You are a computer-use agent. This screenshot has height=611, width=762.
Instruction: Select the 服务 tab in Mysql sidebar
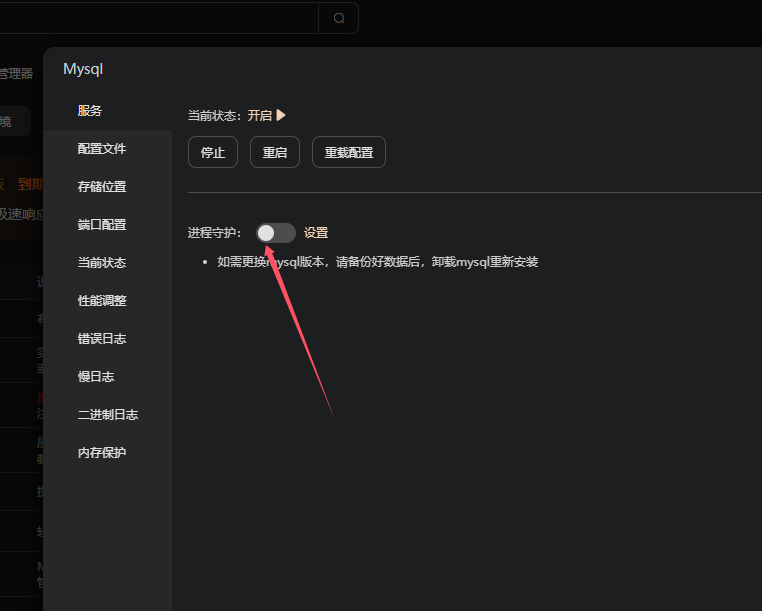point(107,111)
